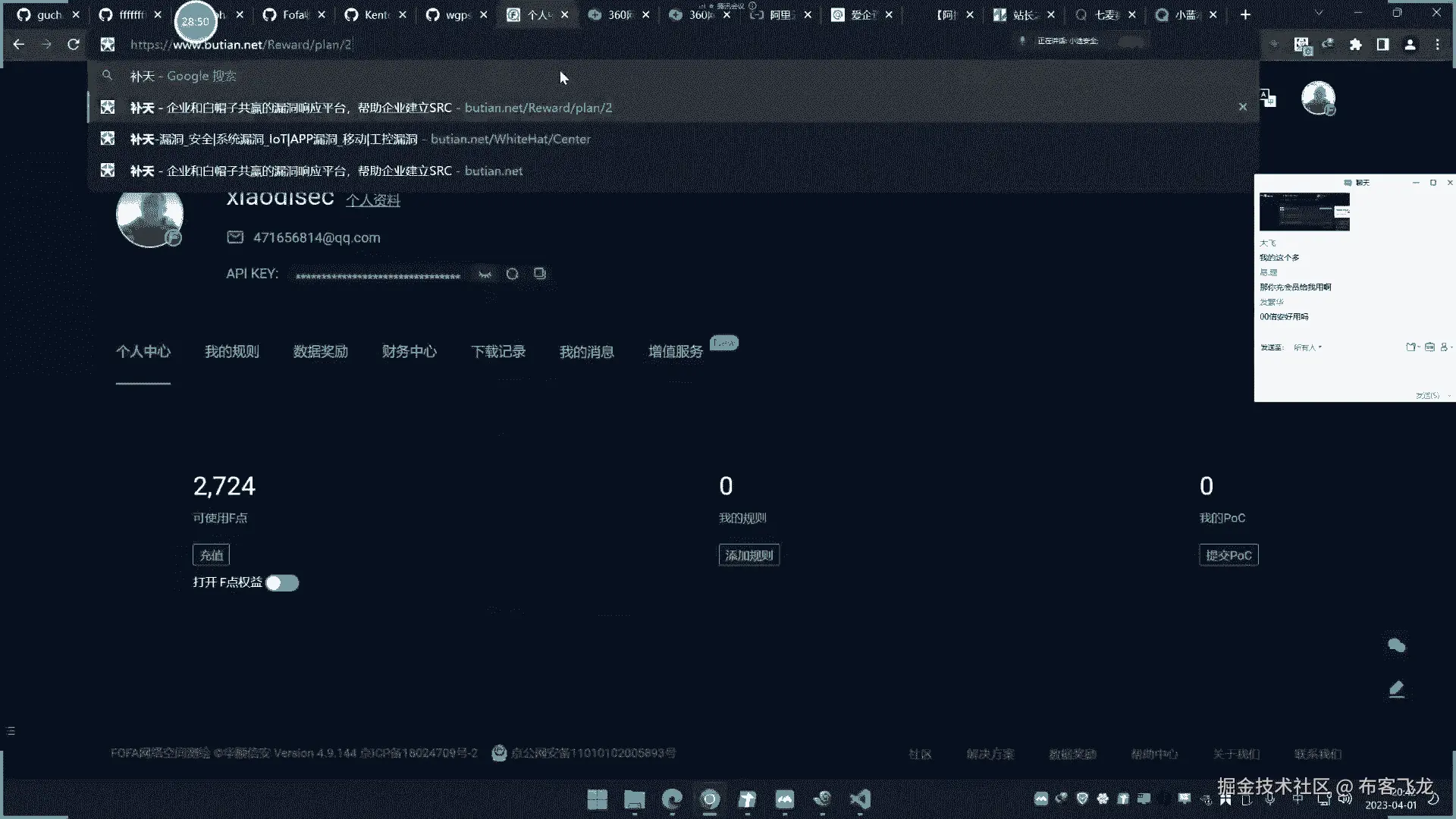Open the 个人资料 link
The image size is (1456, 819).
372,200
